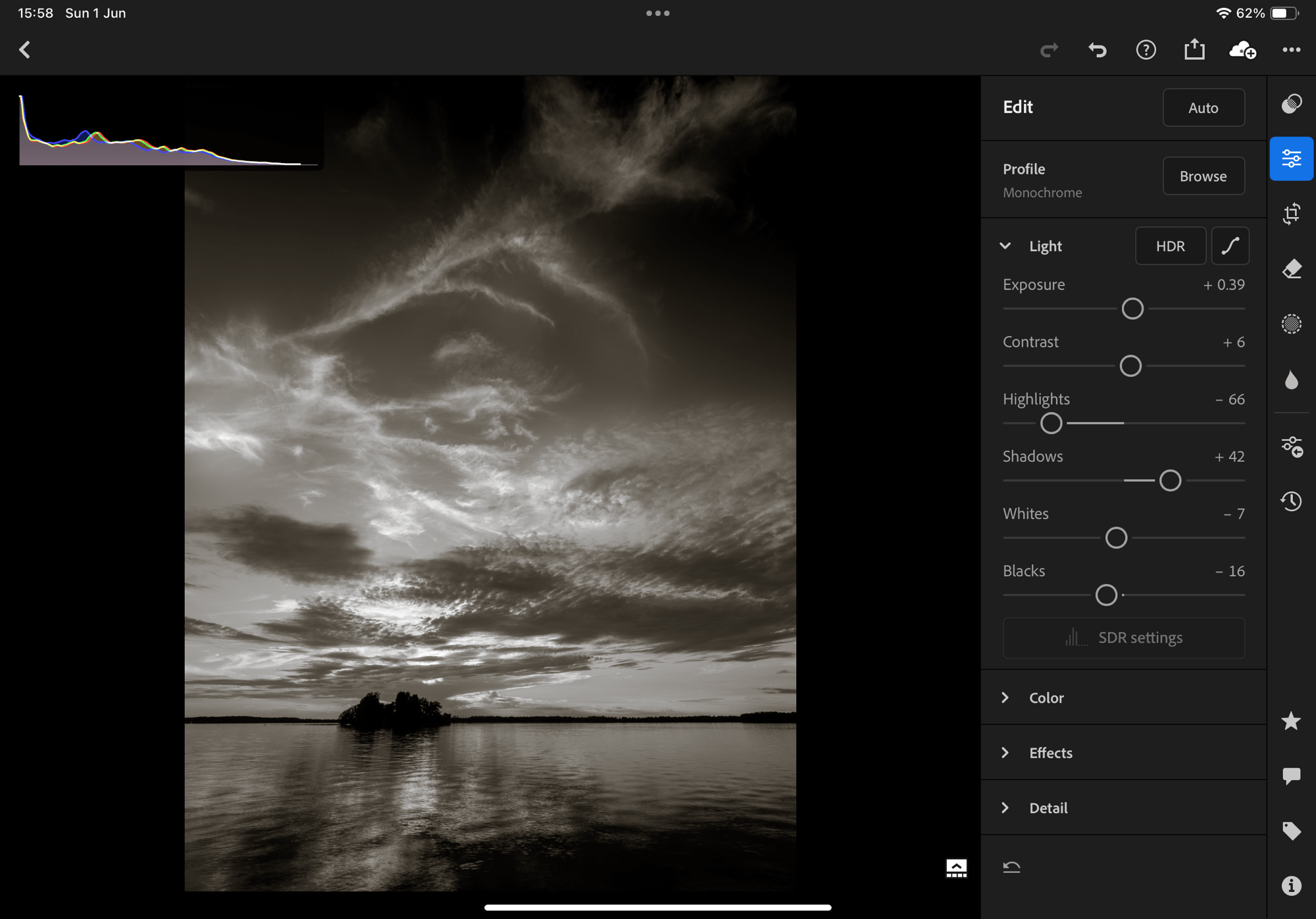Open the keywords tag panel

click(1291, 831)
